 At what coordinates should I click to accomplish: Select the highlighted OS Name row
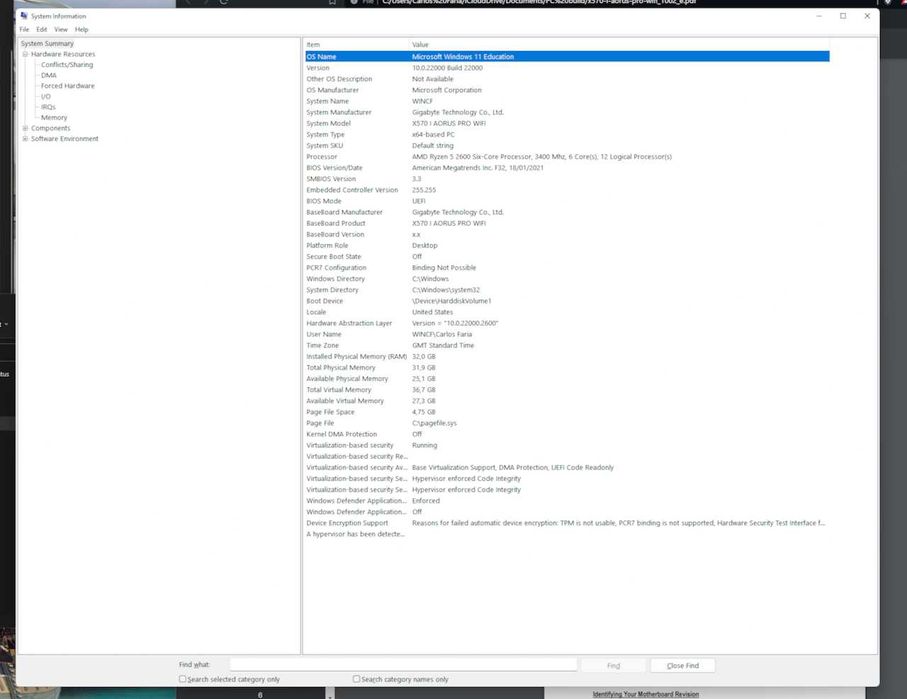pyautogui.click(x=567, y=57)
